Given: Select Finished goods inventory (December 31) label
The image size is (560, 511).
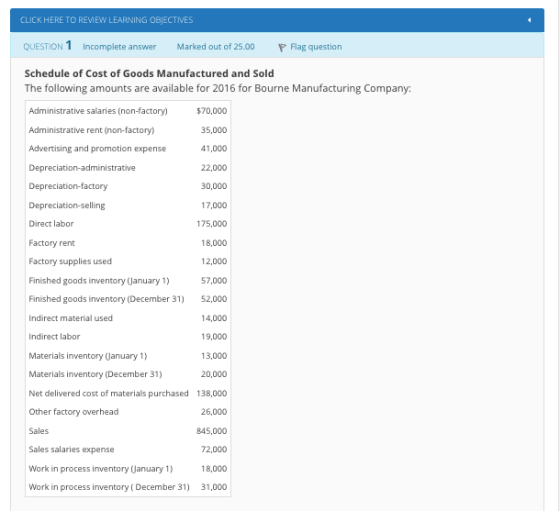Looking at the screenshot, I should (x=106, y=299).
